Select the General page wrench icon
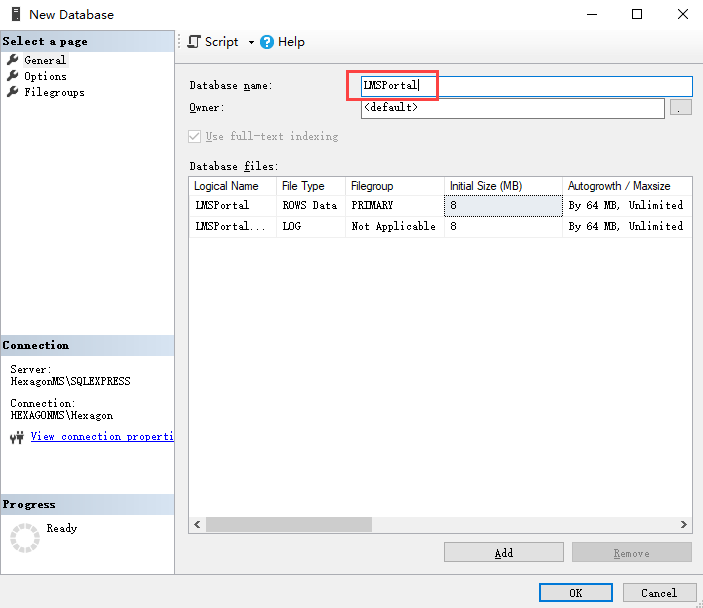Screen dimensions: 703x608 coord(13,60)
